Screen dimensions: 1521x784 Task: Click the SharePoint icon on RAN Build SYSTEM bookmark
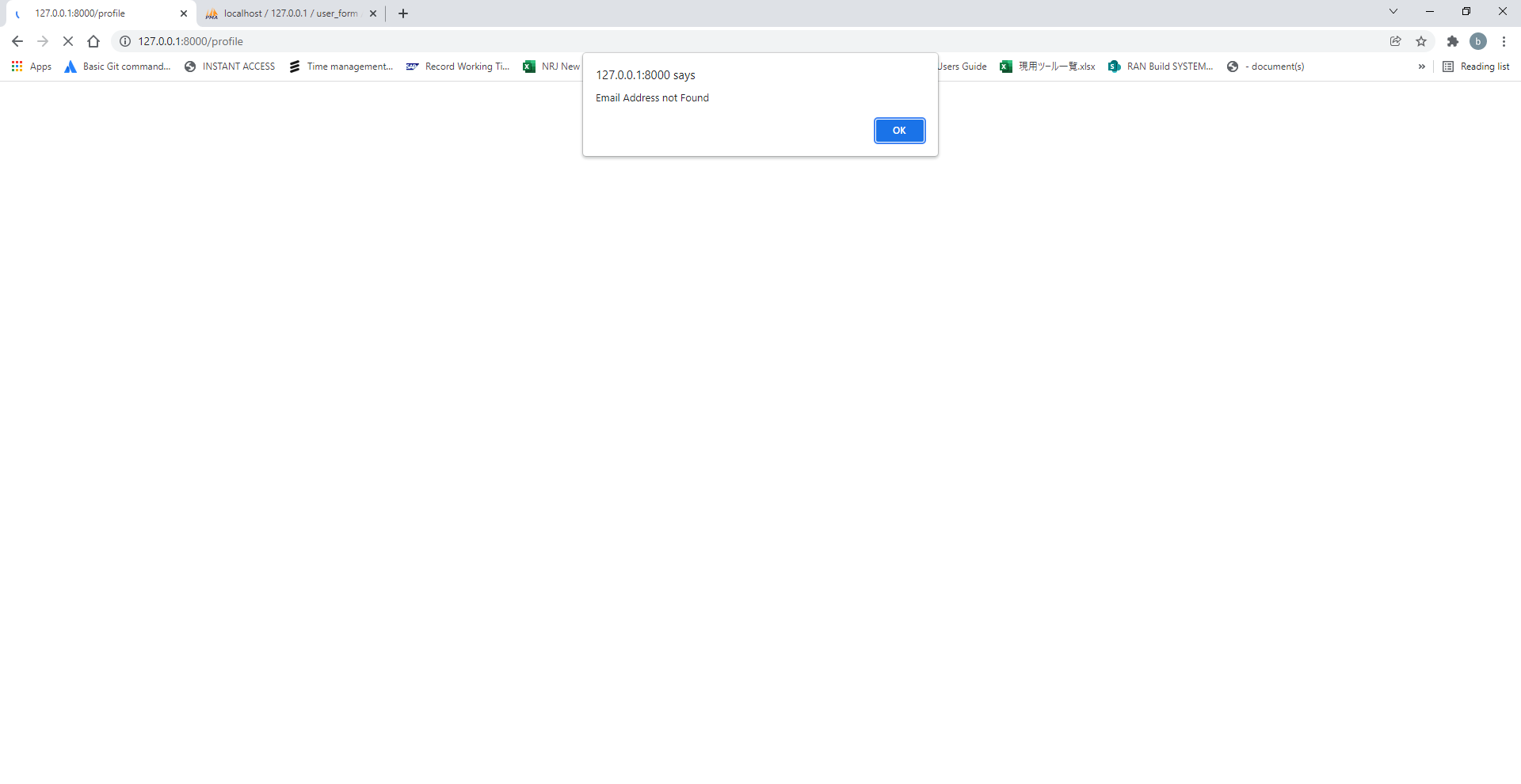(x=1115, y=67)
